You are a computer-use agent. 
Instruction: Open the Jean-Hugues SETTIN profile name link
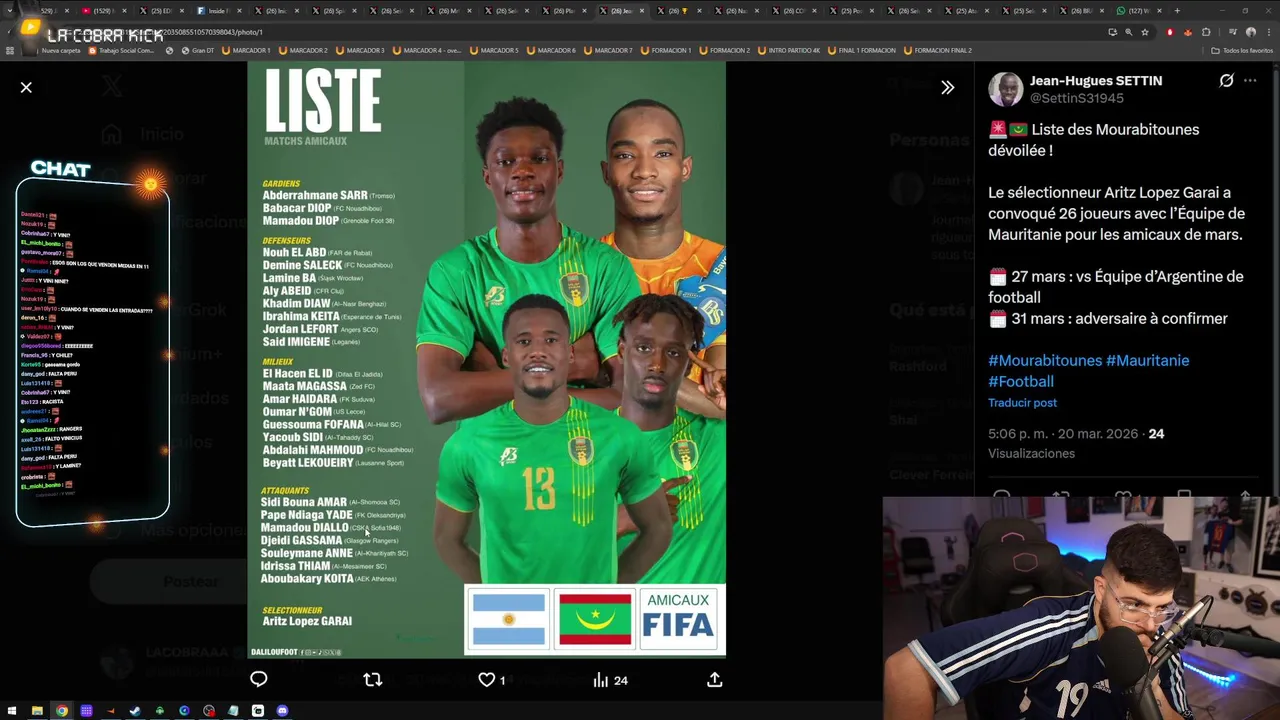coord(1096,81)
